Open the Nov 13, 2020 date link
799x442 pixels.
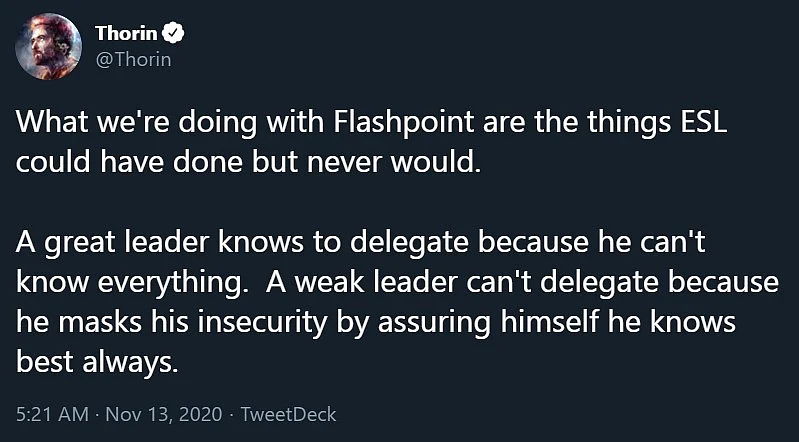(164, 414)
